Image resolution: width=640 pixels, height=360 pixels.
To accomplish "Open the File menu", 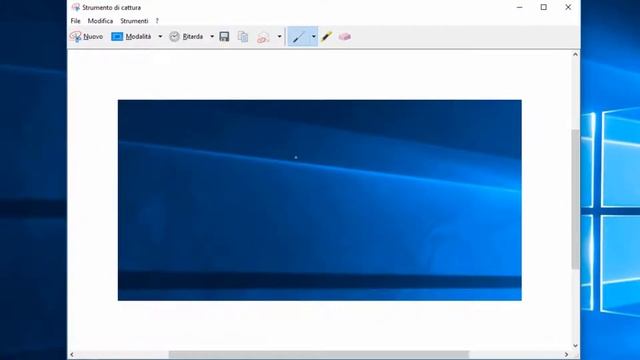I will click(76, 21).
